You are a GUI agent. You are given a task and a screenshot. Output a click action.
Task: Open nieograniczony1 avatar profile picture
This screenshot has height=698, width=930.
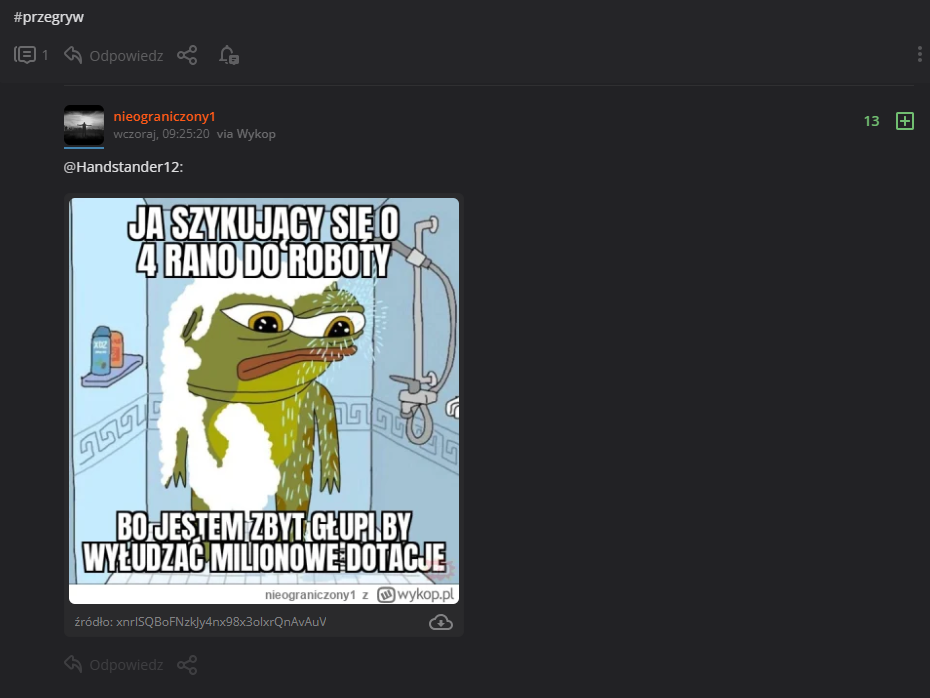[84, 125]
